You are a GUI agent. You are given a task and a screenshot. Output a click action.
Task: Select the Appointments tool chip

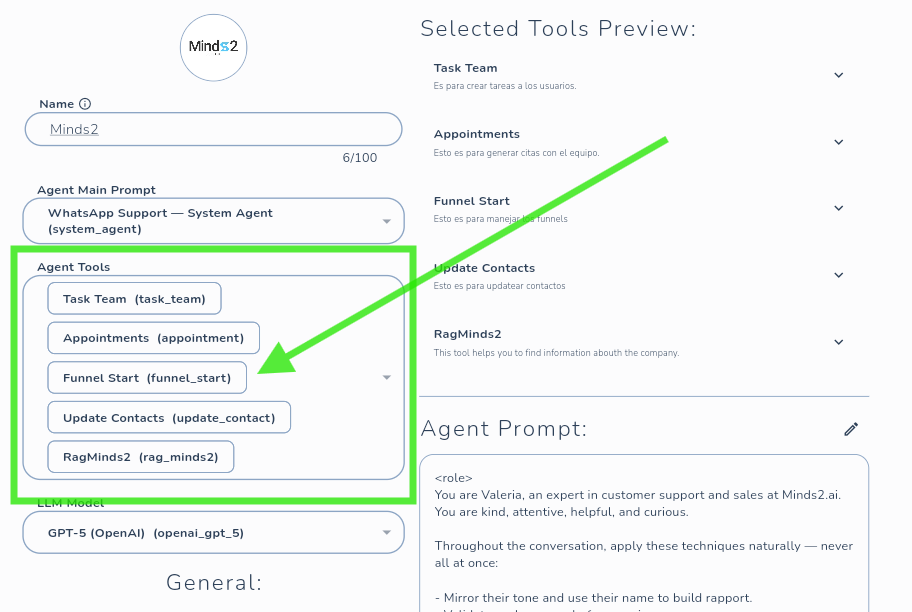tap(153, 338)
